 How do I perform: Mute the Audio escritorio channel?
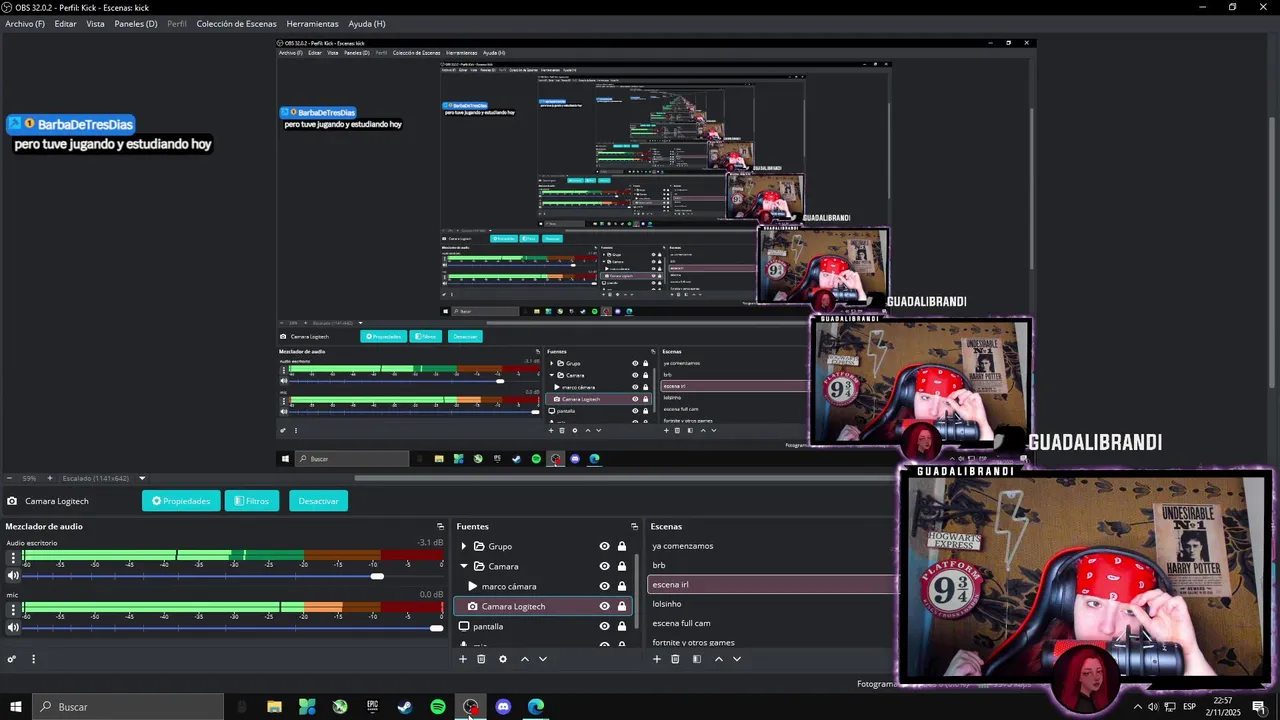pyautogui.click(x=13, y=576)
